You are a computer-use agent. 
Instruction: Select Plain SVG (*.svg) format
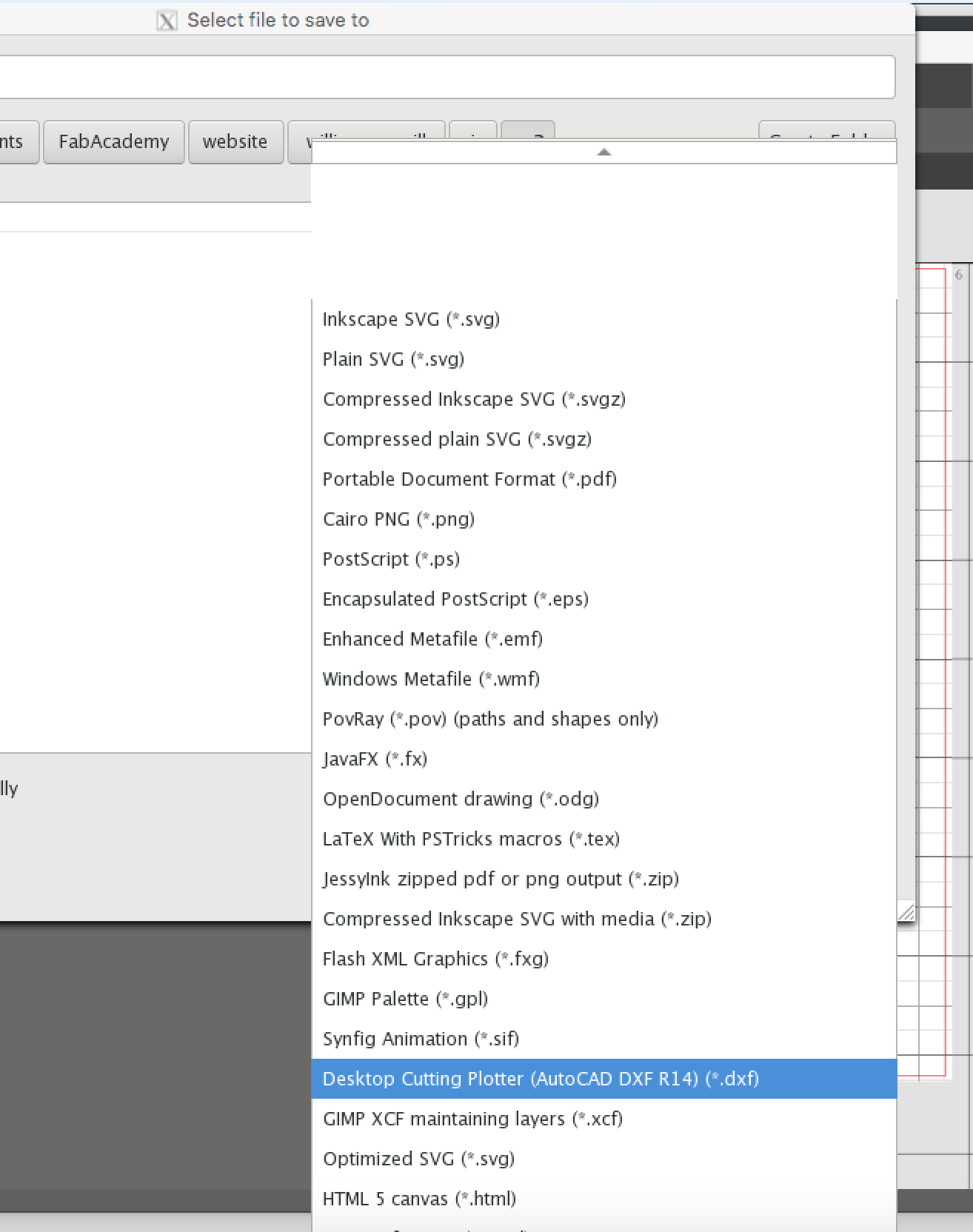(x=603, y=359)
